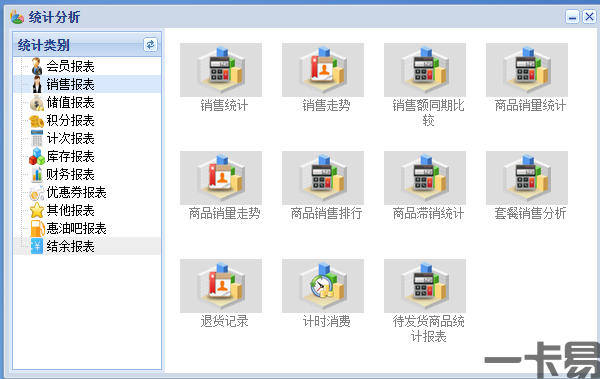Close the 统计分析 window
600x379 pixels.
pyautogui.click(x=589, y=17)
